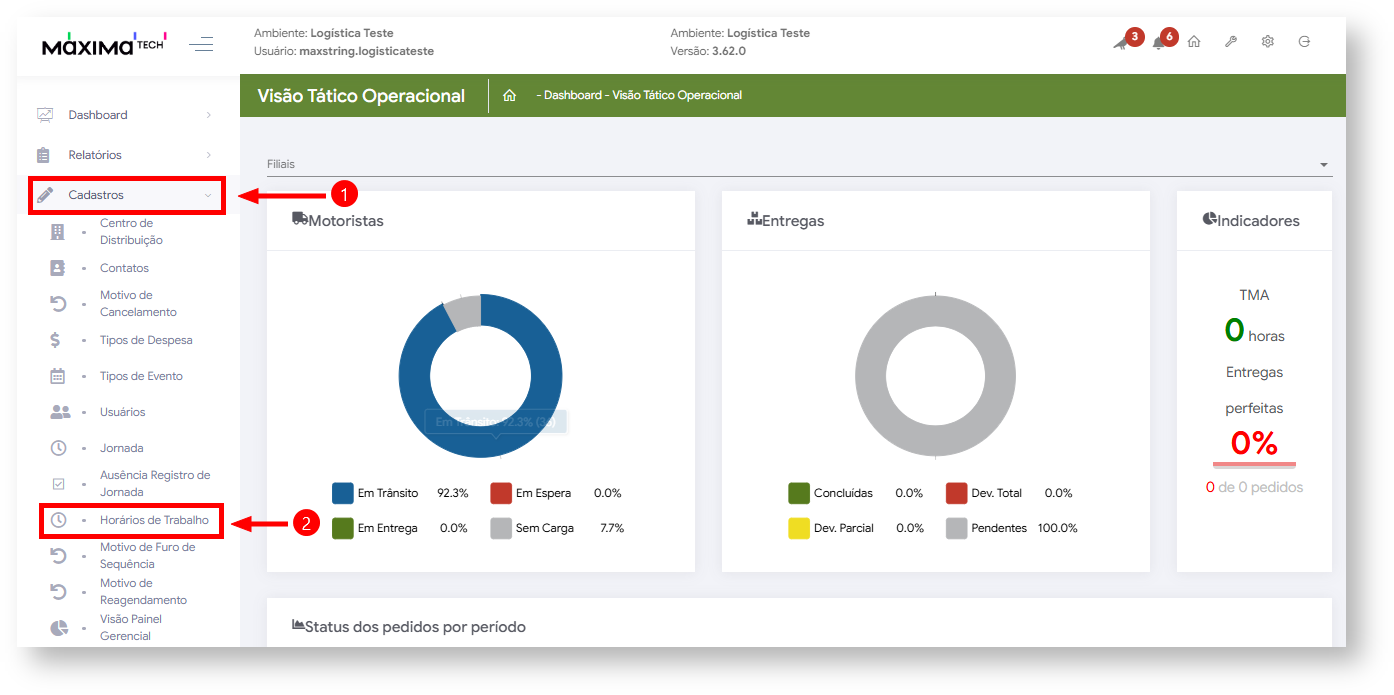Click the logout icon in header

1304,42
